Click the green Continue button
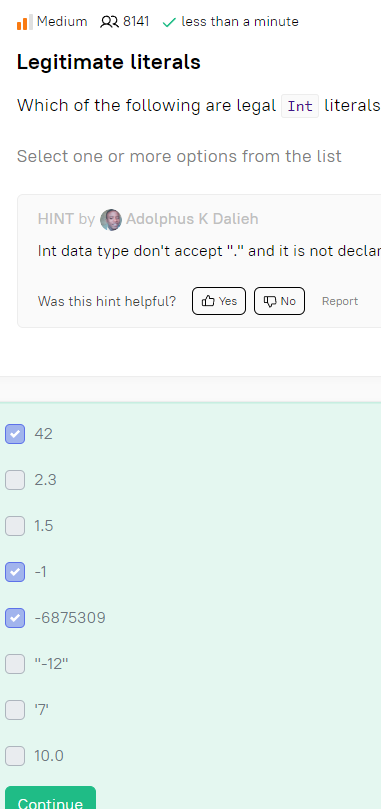 pyautogui.click(x=51, y=798)
